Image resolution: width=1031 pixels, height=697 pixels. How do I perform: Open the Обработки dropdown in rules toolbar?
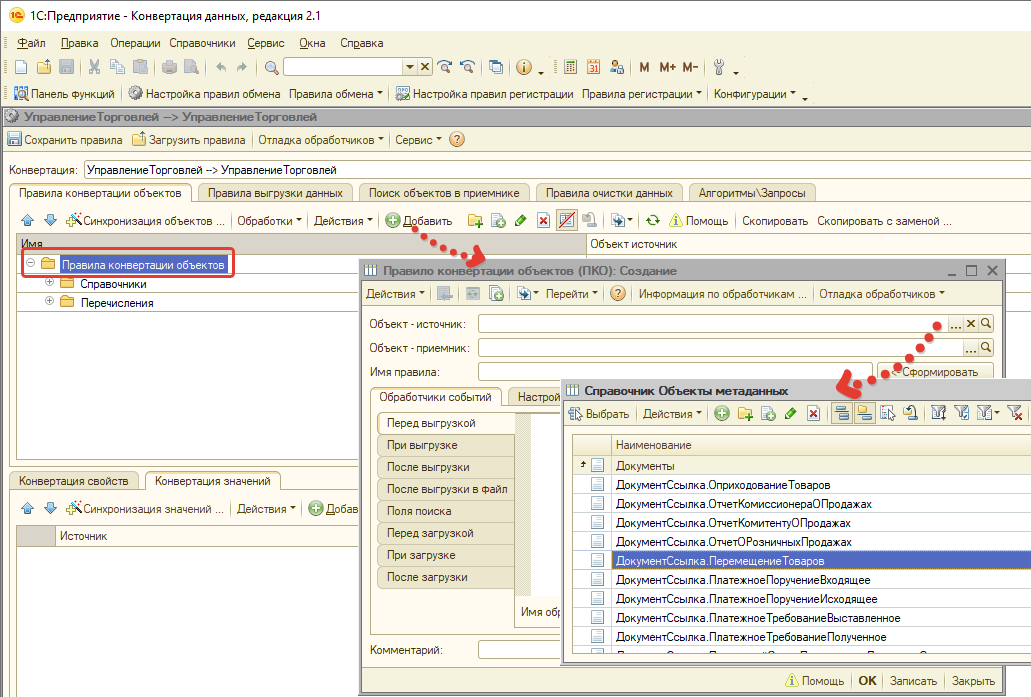click(269, 221)
